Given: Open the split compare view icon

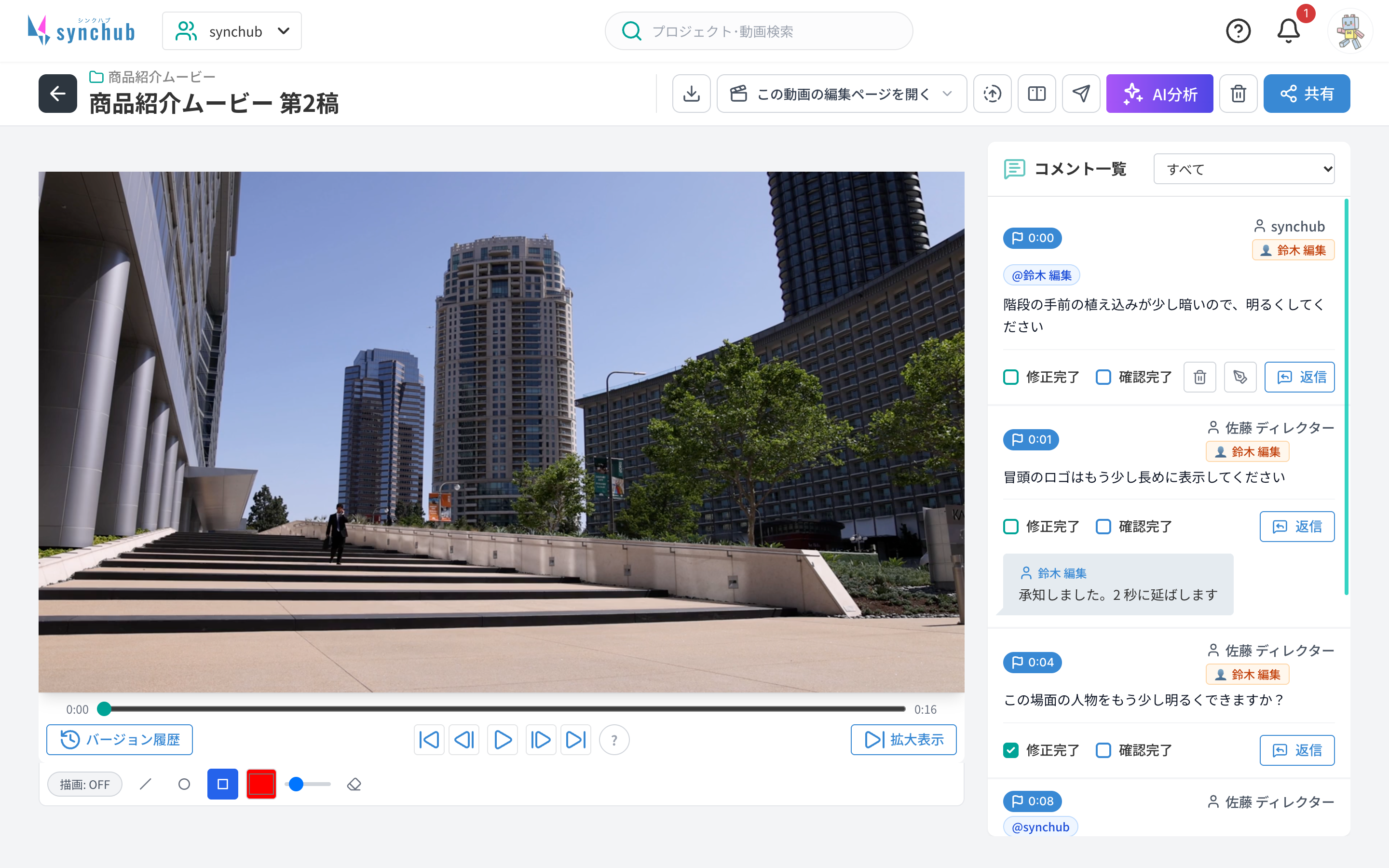Looking at the screenshot, I should click(x=1036, y=94).
